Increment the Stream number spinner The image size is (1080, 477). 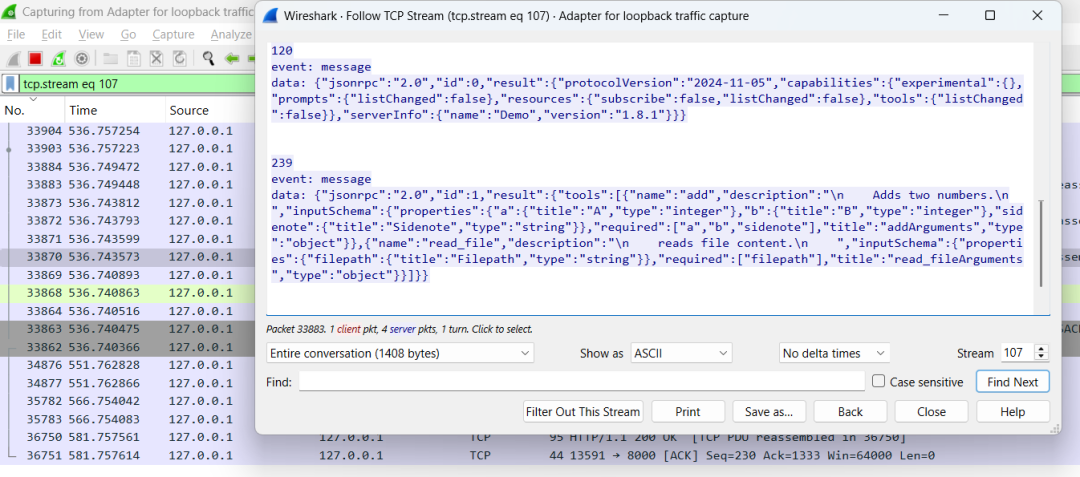1041,349
